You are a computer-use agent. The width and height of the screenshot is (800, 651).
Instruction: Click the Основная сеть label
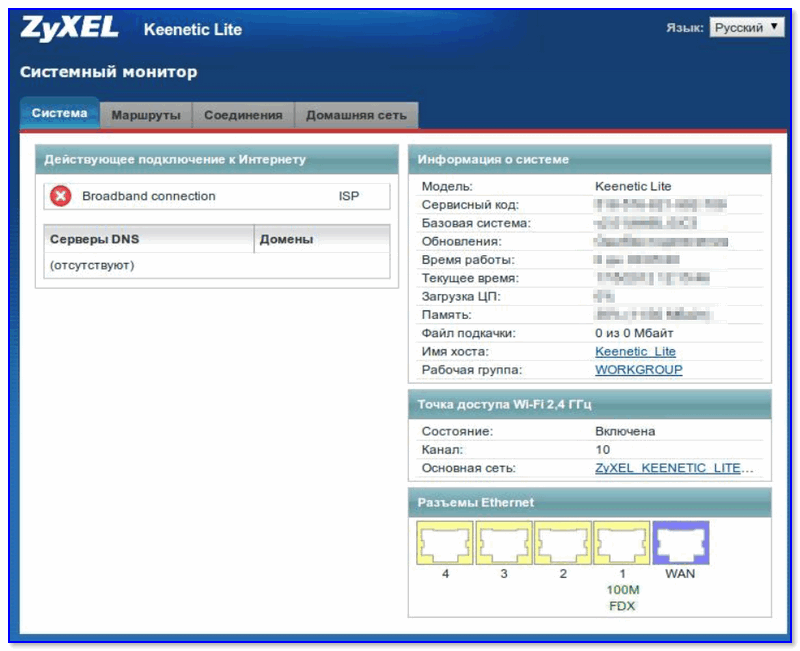(468, 468)
